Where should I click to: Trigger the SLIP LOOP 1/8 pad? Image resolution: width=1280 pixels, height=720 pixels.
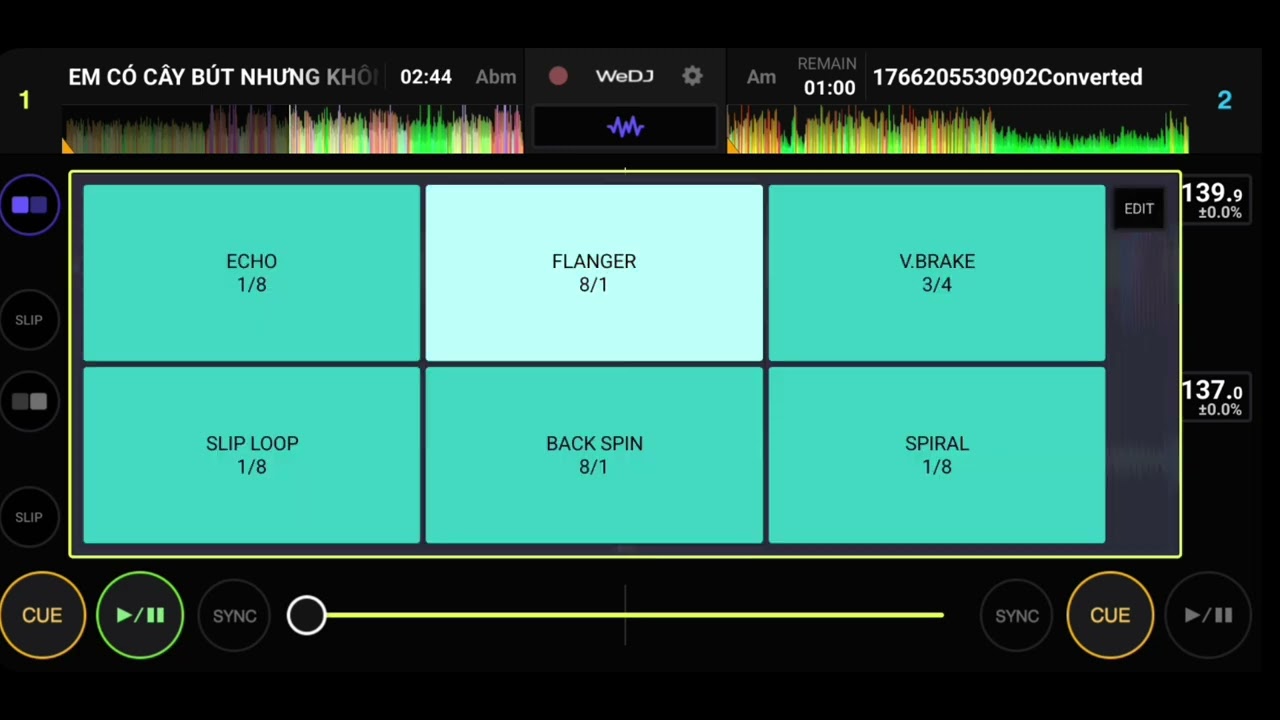click(x=252, y=455)
